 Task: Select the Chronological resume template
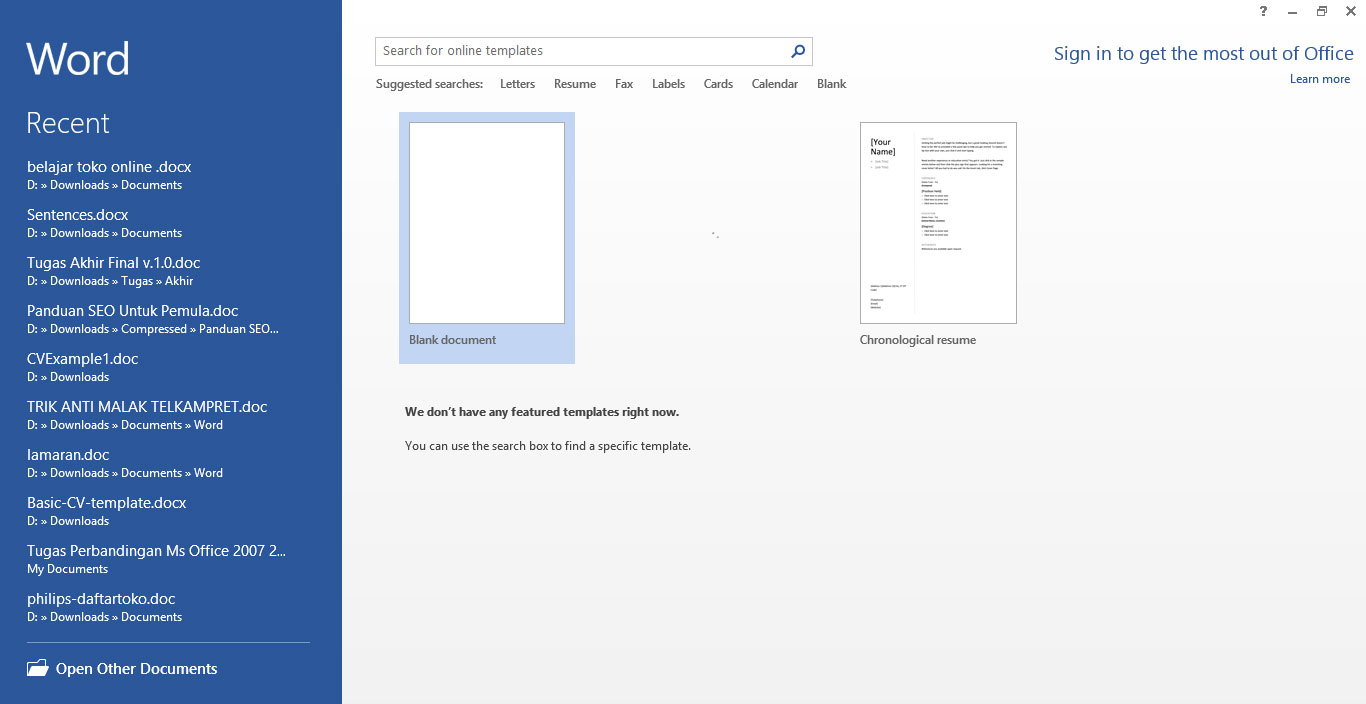pyautogui.click(x=938, y=237)
